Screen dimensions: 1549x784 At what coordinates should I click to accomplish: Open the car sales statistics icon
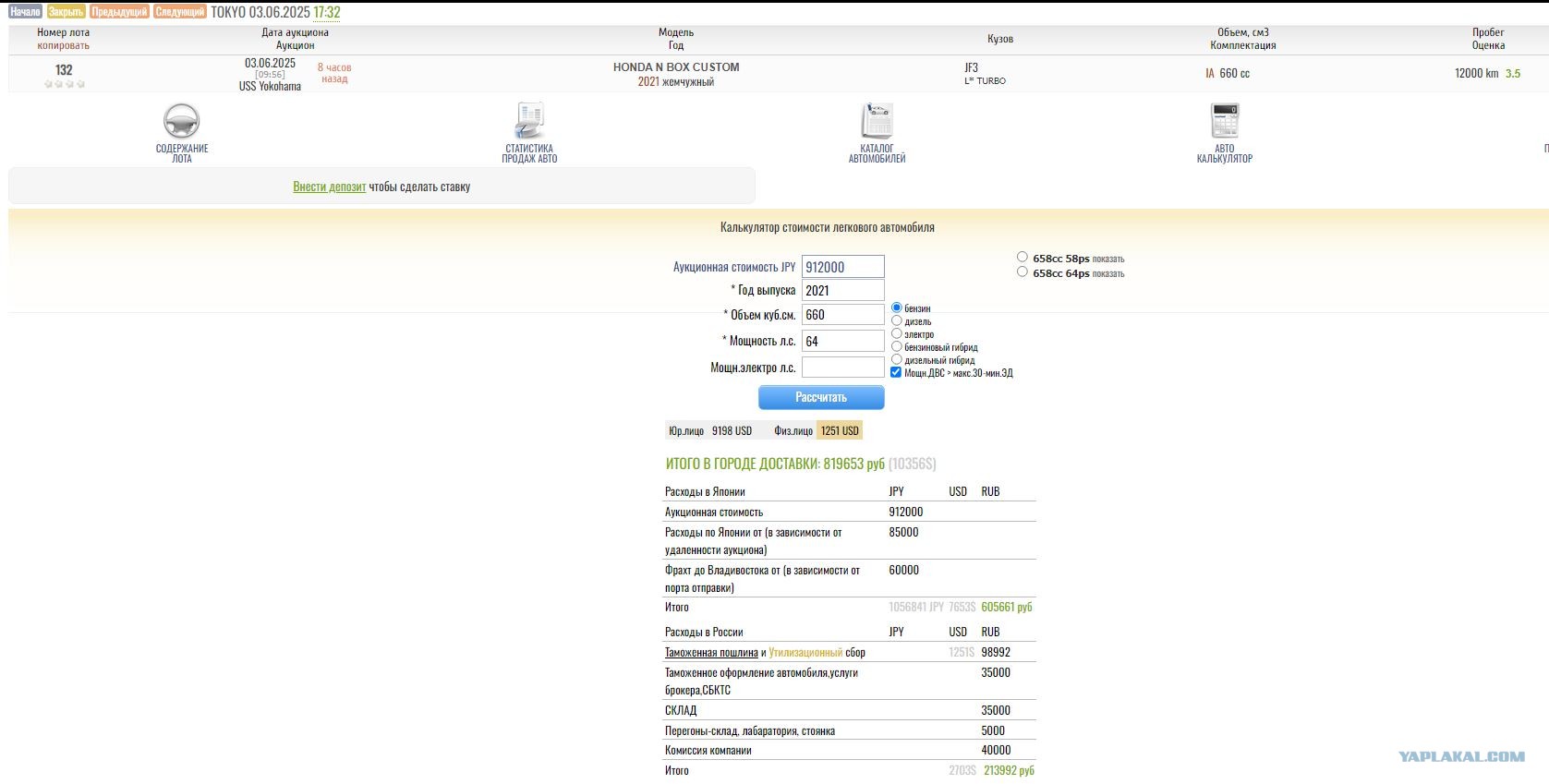click(x=529, y=121)
